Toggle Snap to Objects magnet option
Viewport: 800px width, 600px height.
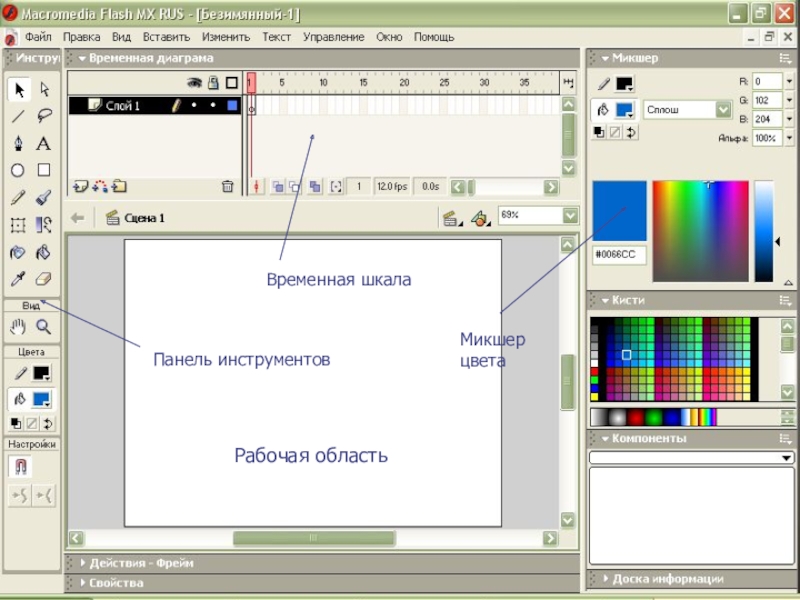(x=20, y=467)
